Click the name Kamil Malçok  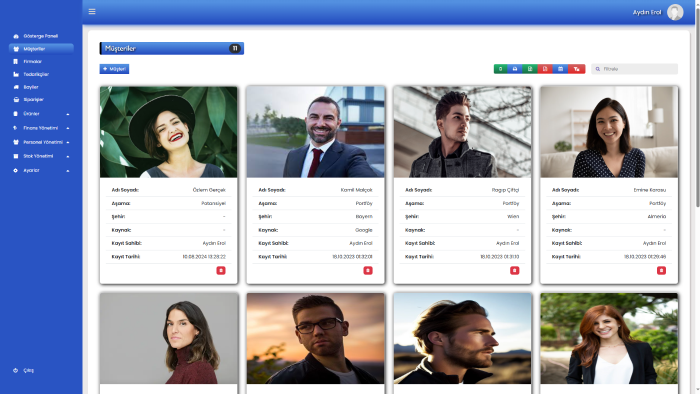(356, 190)
